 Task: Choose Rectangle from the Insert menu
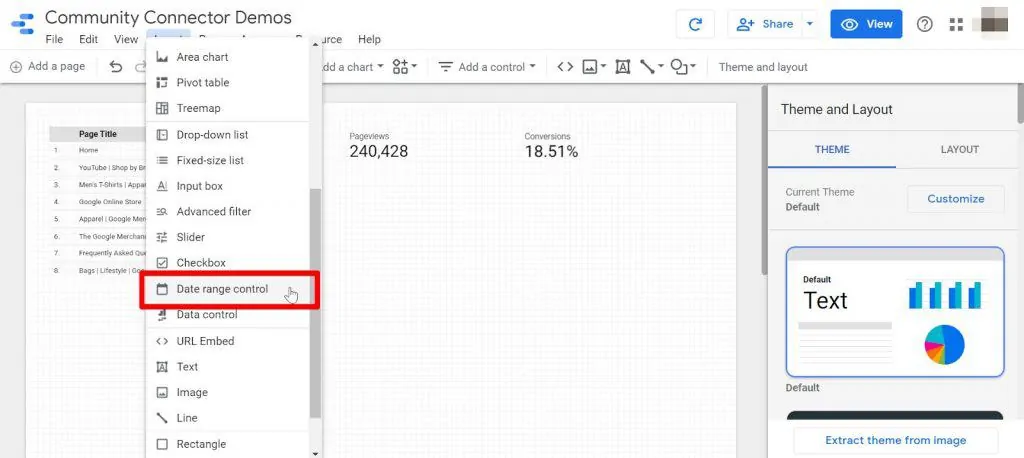click(x=227, y=444)
